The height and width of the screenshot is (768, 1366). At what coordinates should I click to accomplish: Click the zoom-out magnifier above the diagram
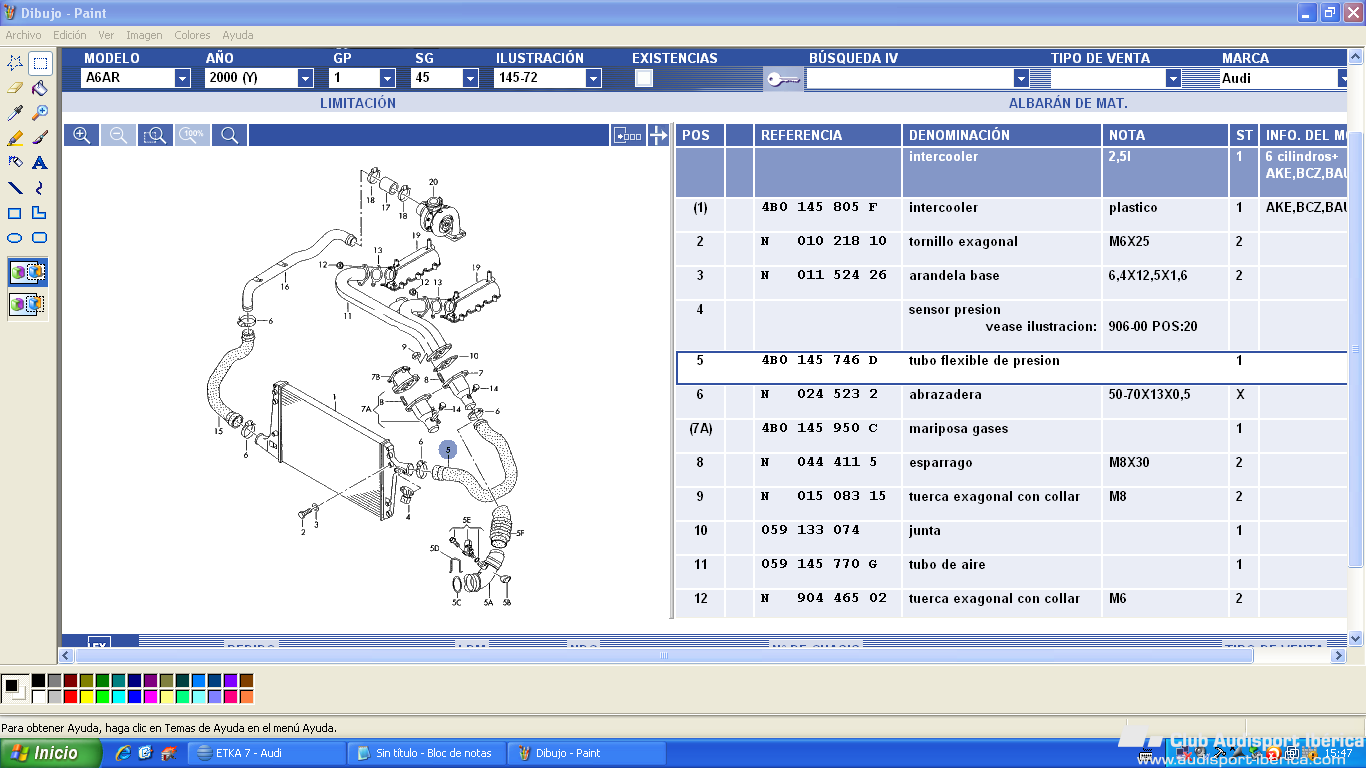tap(118, 135)
